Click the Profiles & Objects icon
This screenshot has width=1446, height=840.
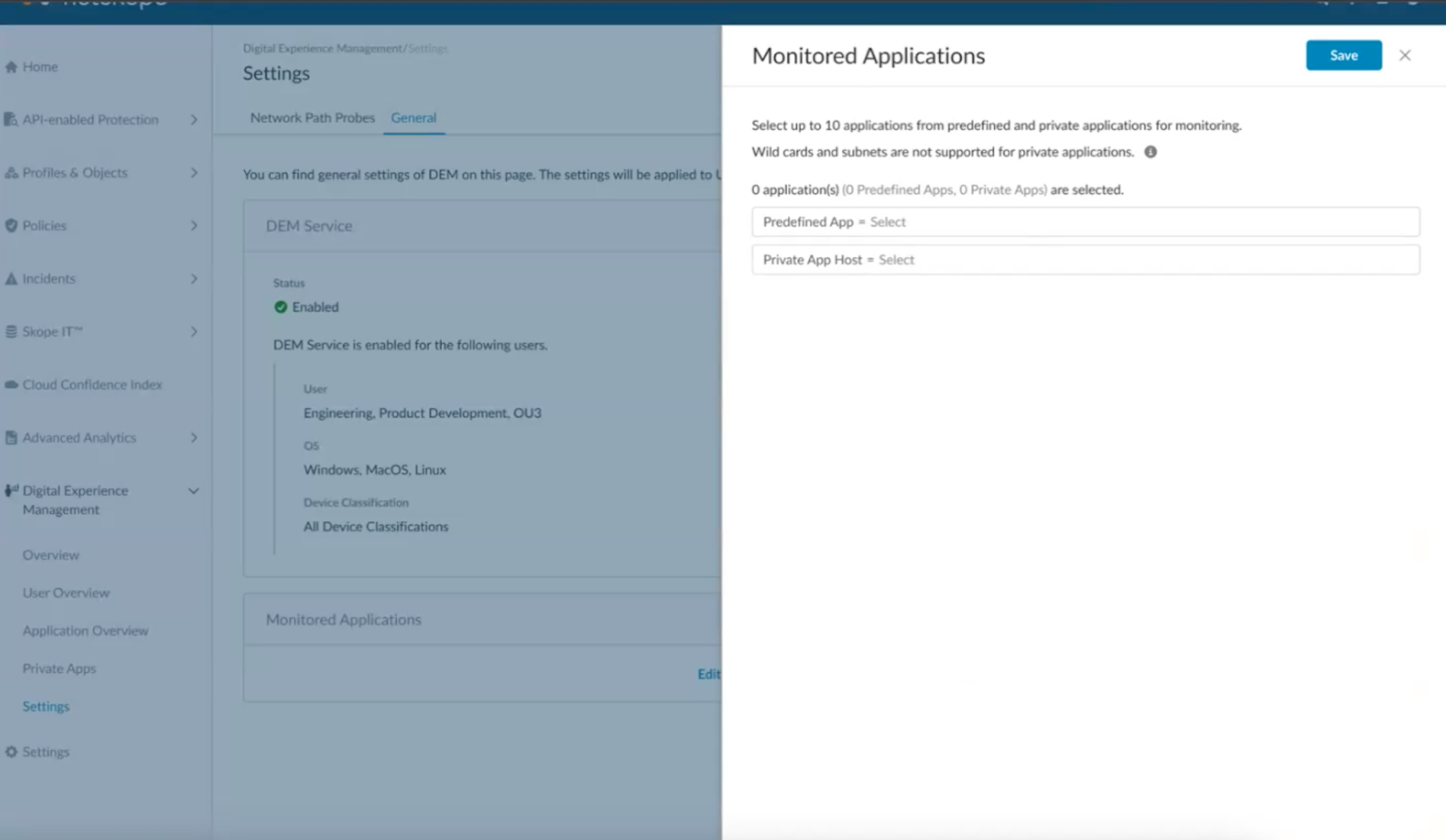(x=11, y=173)
